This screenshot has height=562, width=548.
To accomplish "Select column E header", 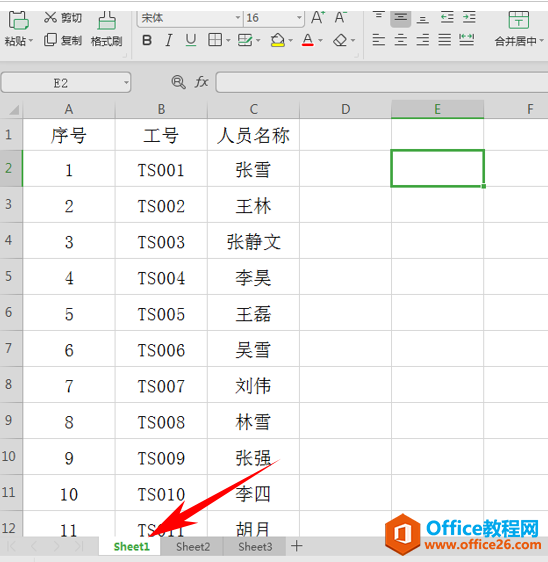I will click(x=437, y=109).
